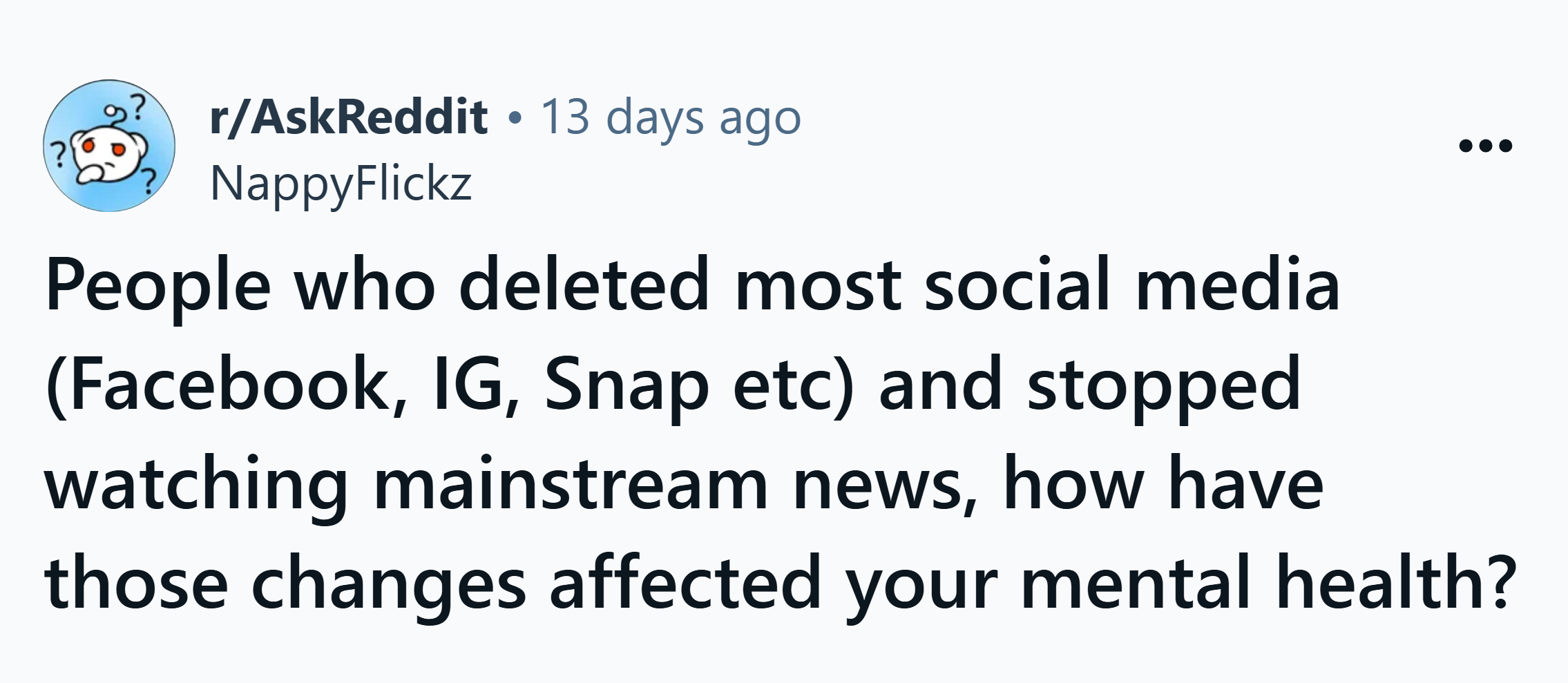Screen dimensions: 1568x683
Task: Open the three-dot post options menu
Action: (x=1485, y=146)
